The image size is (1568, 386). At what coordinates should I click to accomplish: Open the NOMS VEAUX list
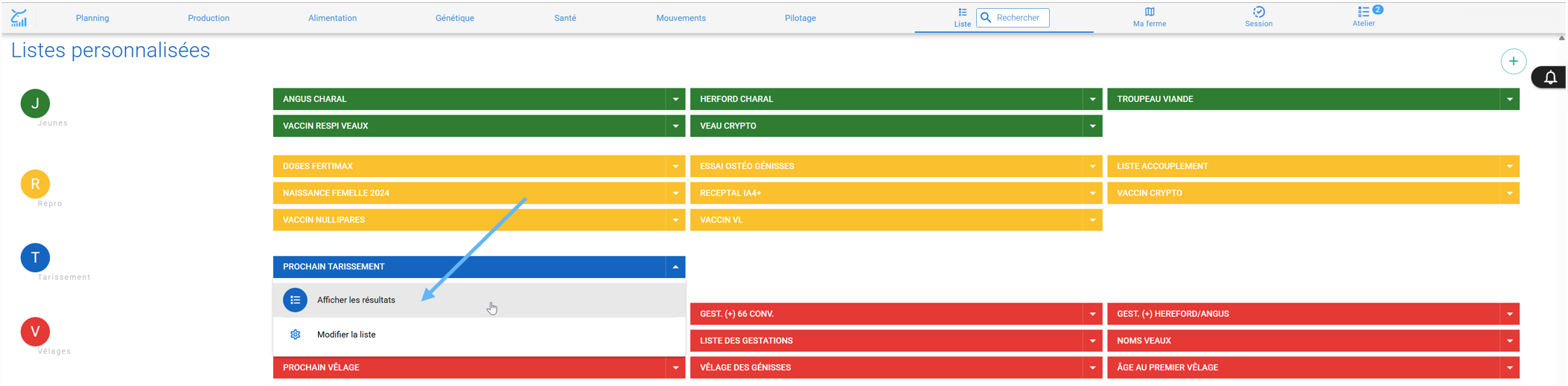[1303, 341]
